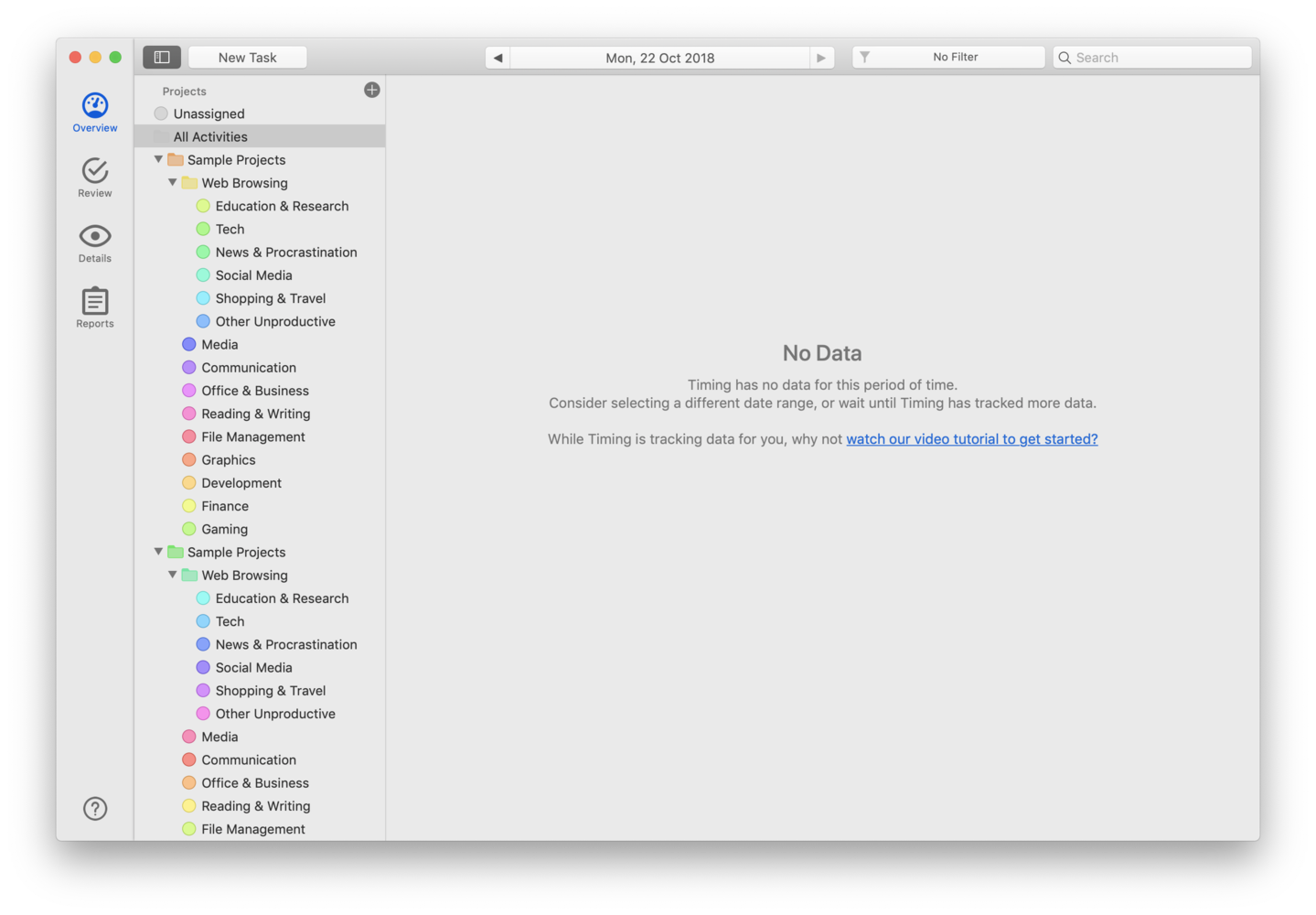Viewport: 1316px width, 915px height.
Task: Collapse the first Sample Projects folder
Action: pos(158,159)
